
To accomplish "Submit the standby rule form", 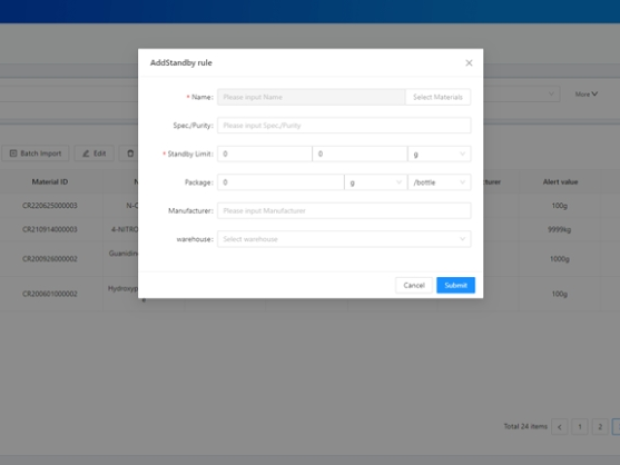I will (x=455, y=285).
